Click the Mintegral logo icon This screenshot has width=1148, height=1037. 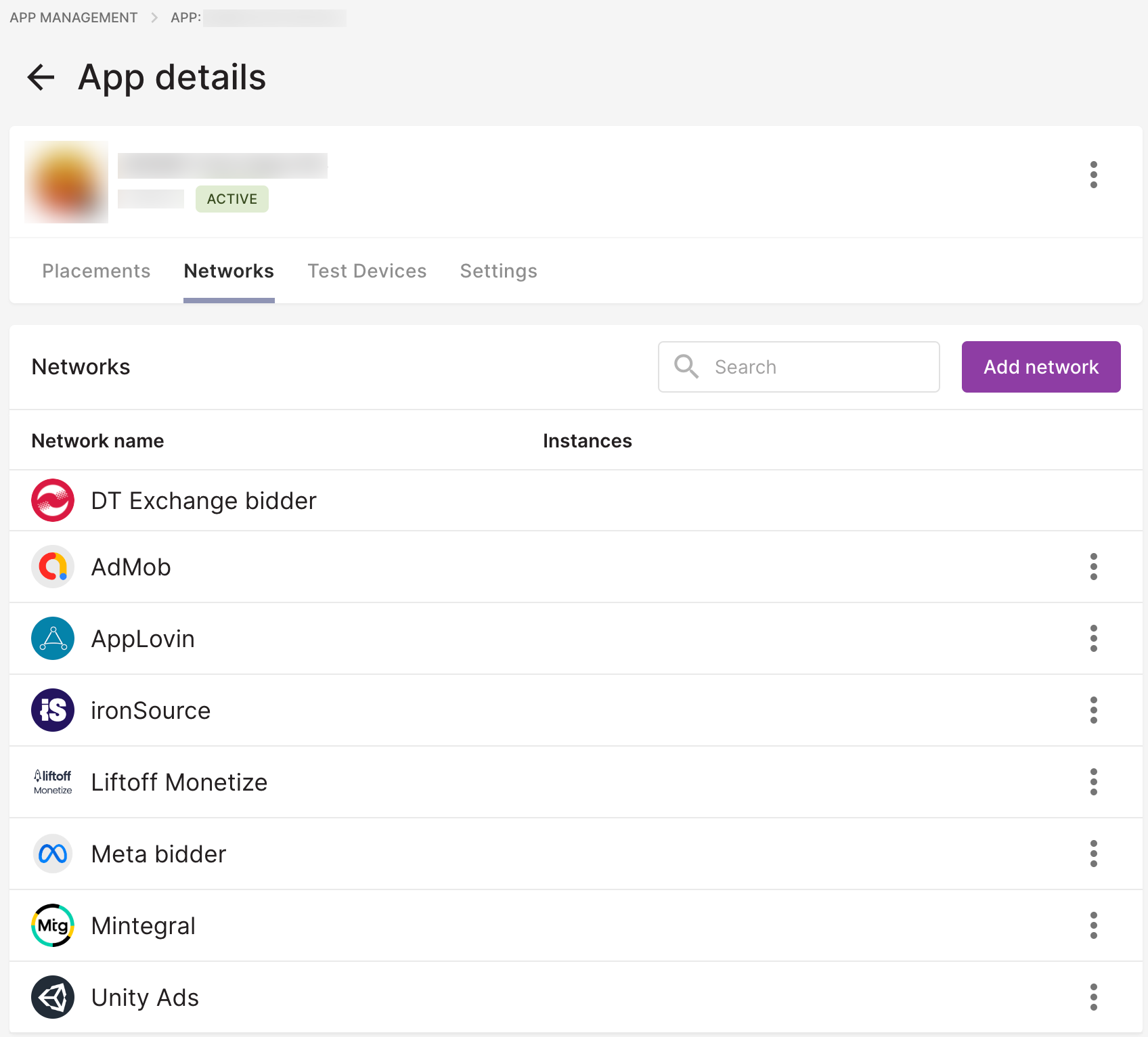(53, 925)
